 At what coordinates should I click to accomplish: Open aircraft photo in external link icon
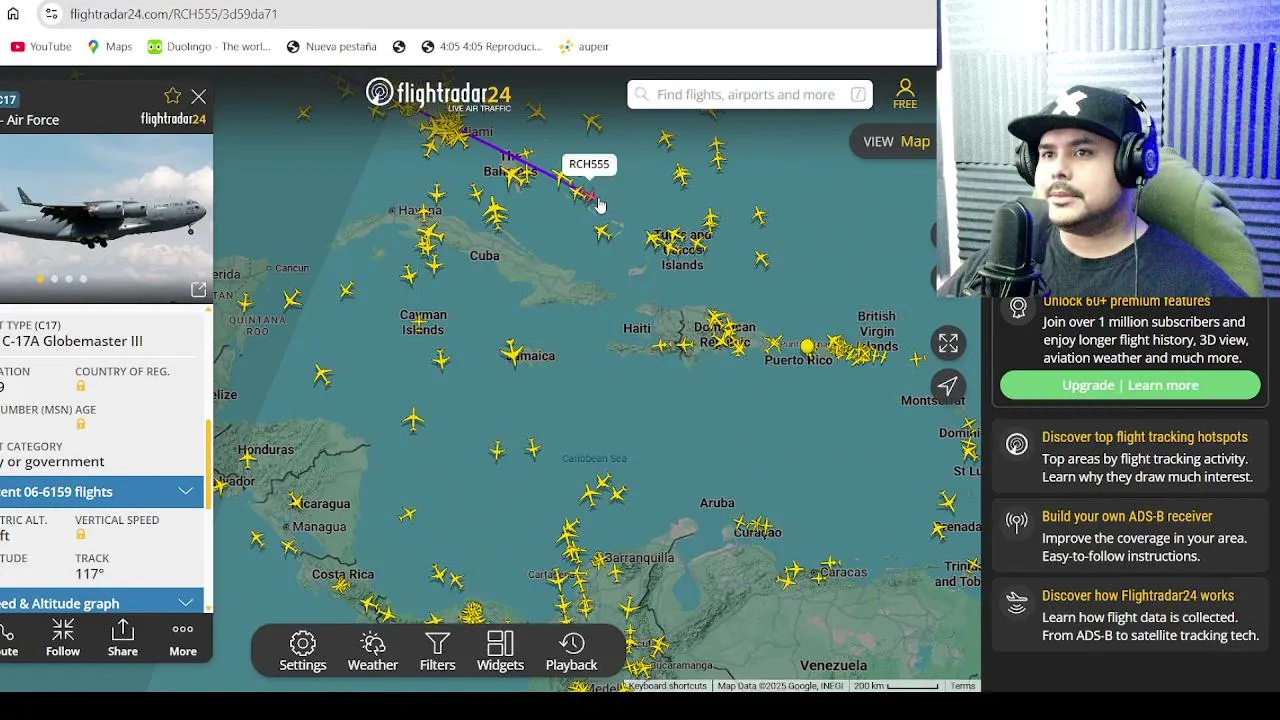coord(198,289)
